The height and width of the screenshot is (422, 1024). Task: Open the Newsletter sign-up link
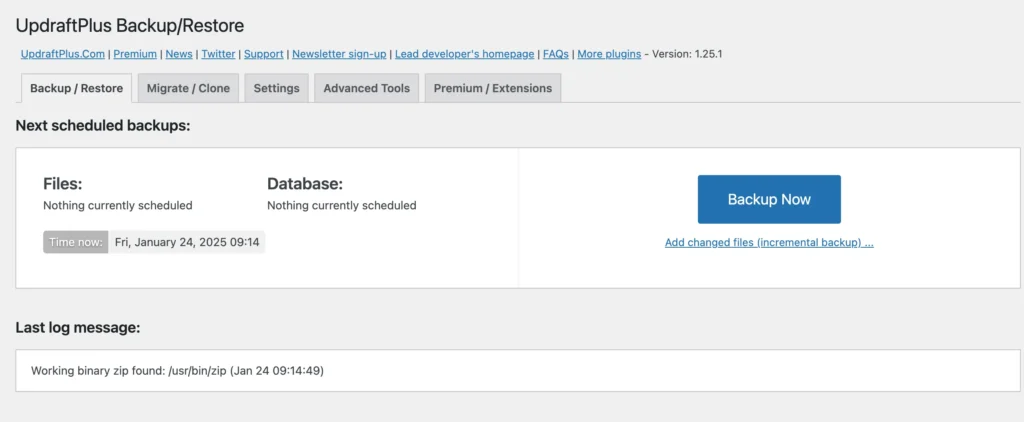point(339,54)
